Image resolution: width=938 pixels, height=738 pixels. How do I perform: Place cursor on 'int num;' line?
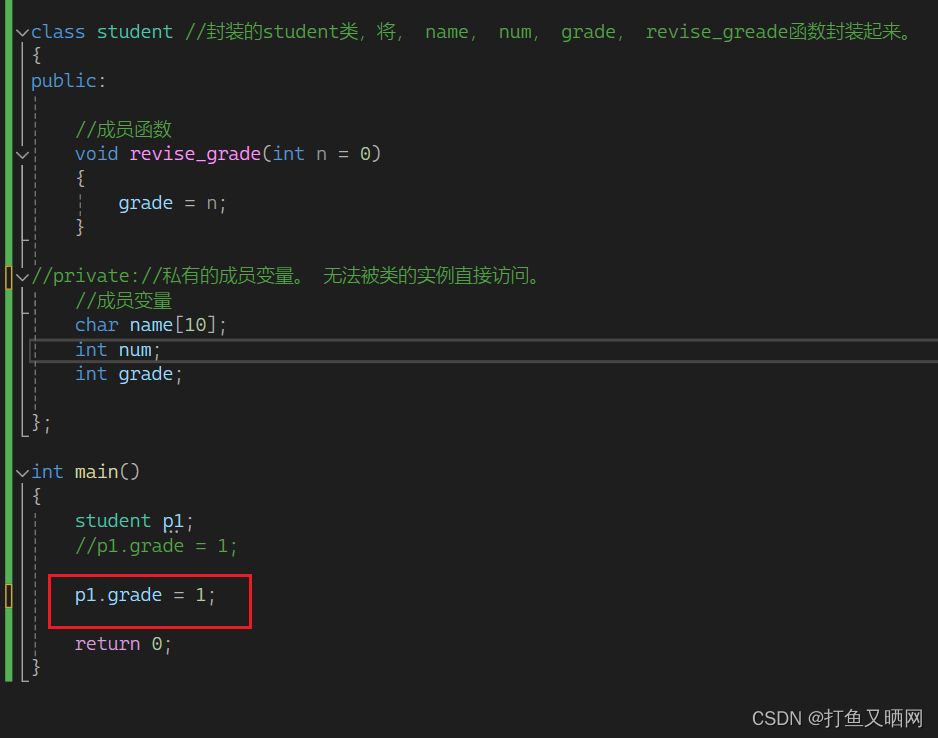point(118,350)
